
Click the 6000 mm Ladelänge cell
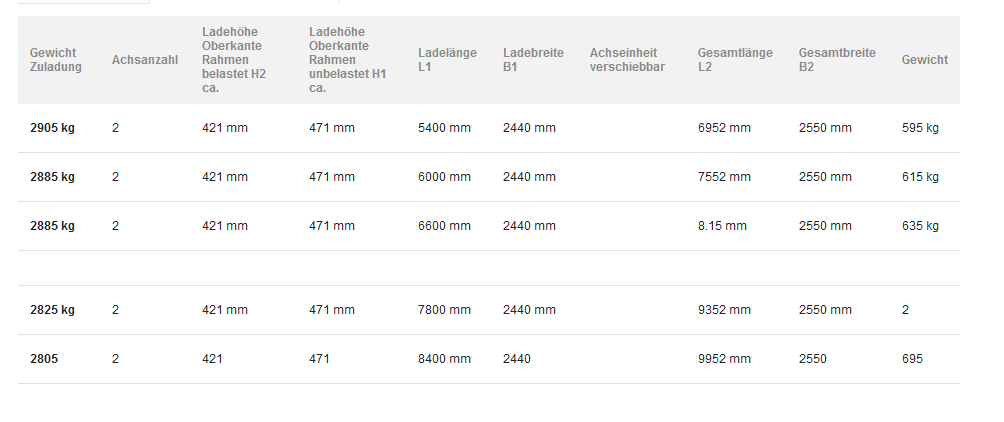pos(444,177)
